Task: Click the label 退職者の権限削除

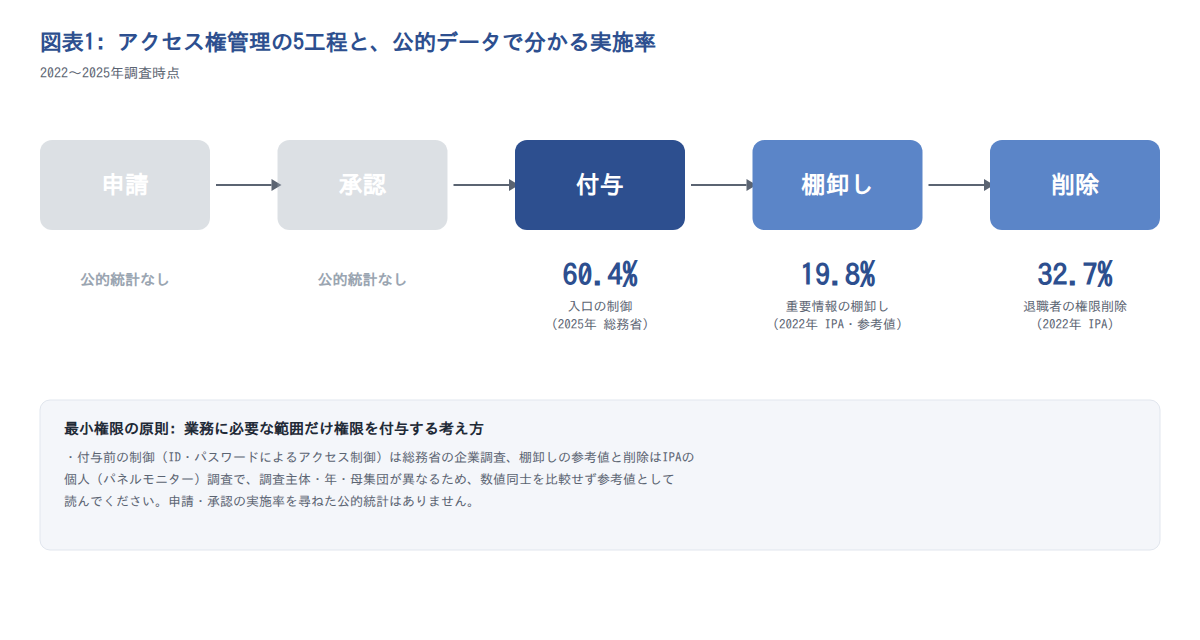Action: coord(1075,306)
